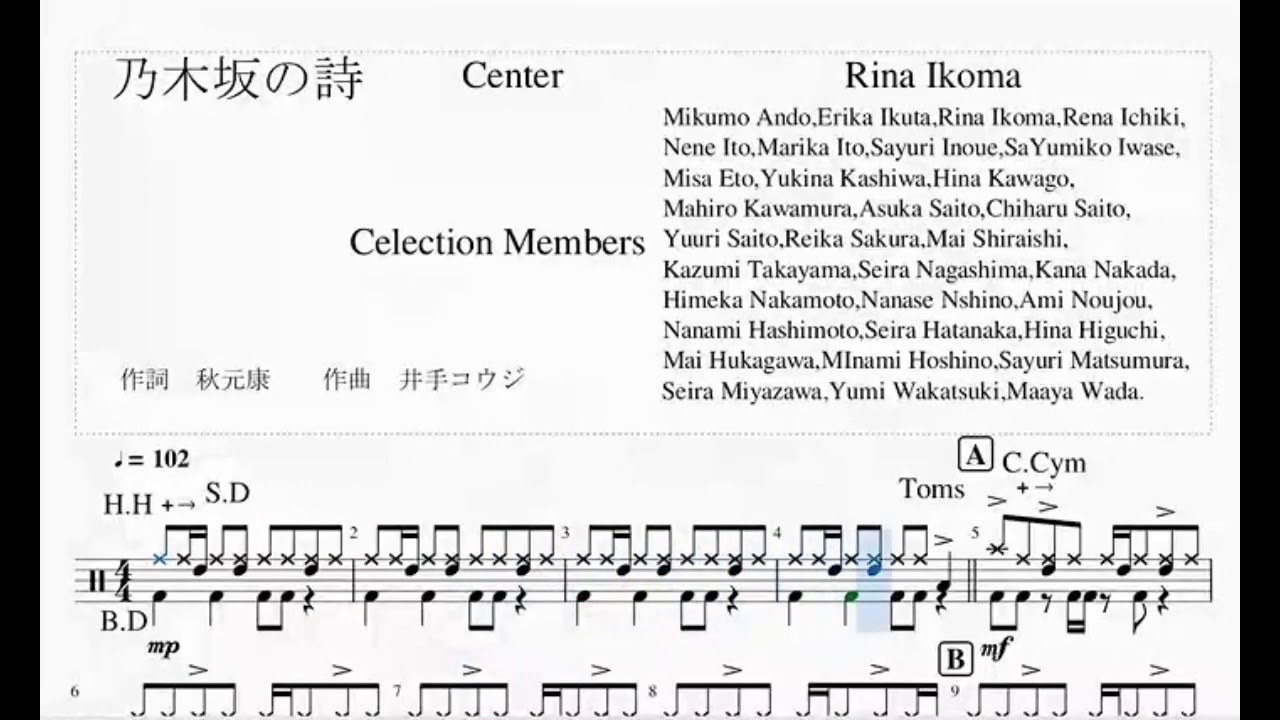Click the mf dynamic marking
The image size is (1280, 720).
coord(994,650)
